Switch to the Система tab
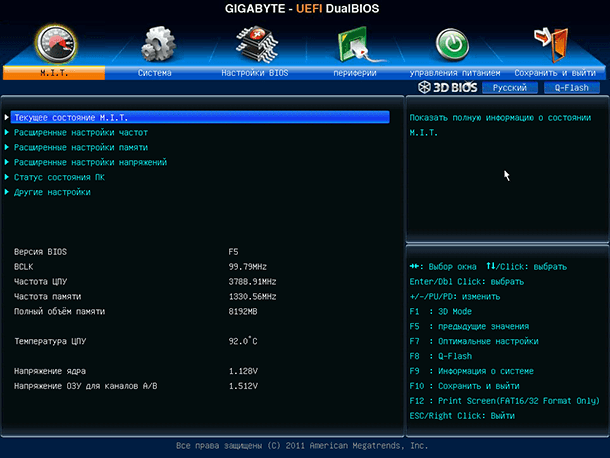 (154, 73)
